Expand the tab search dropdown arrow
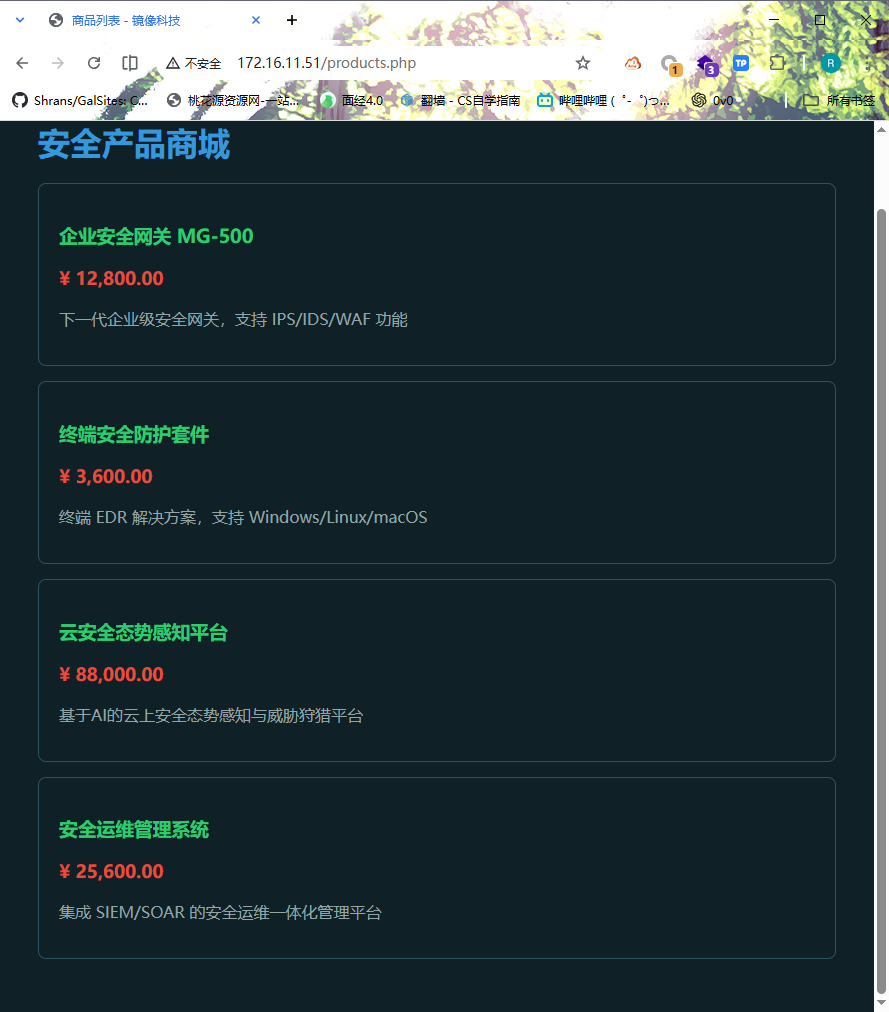 coord(20,20)
